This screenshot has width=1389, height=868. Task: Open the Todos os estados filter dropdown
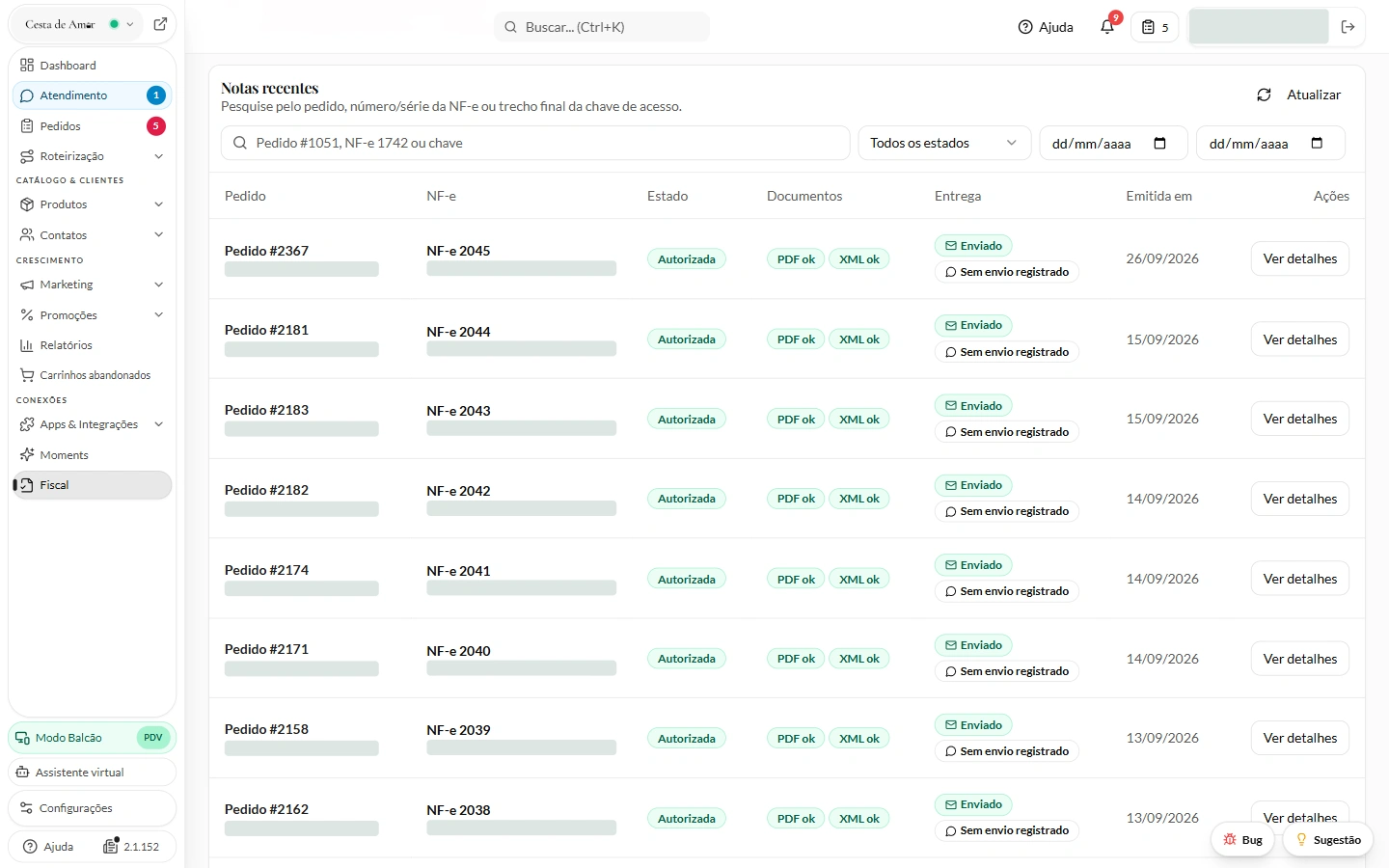[x=944, y=143]
